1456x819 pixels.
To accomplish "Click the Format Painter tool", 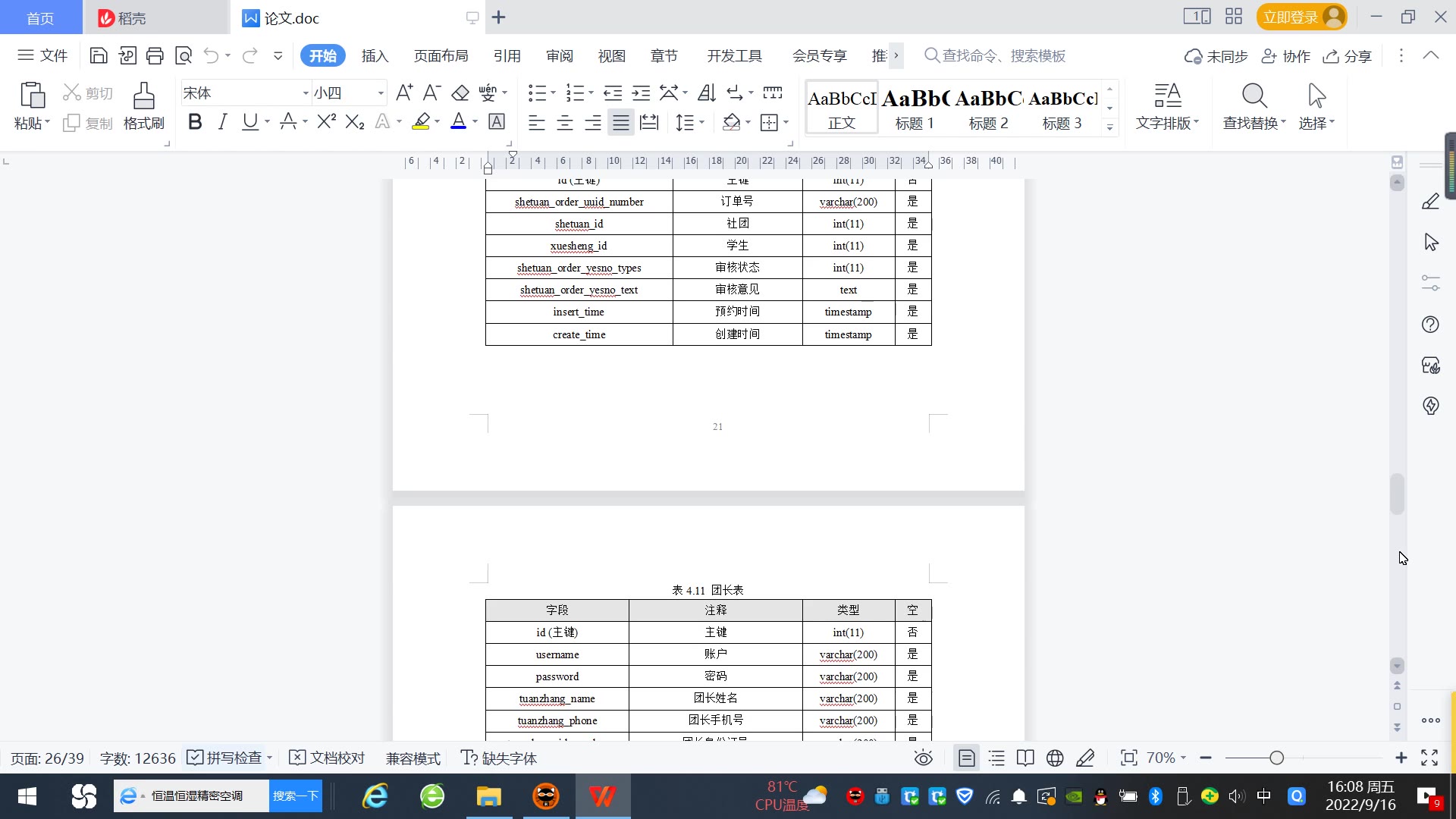I will tap(144, 106).
